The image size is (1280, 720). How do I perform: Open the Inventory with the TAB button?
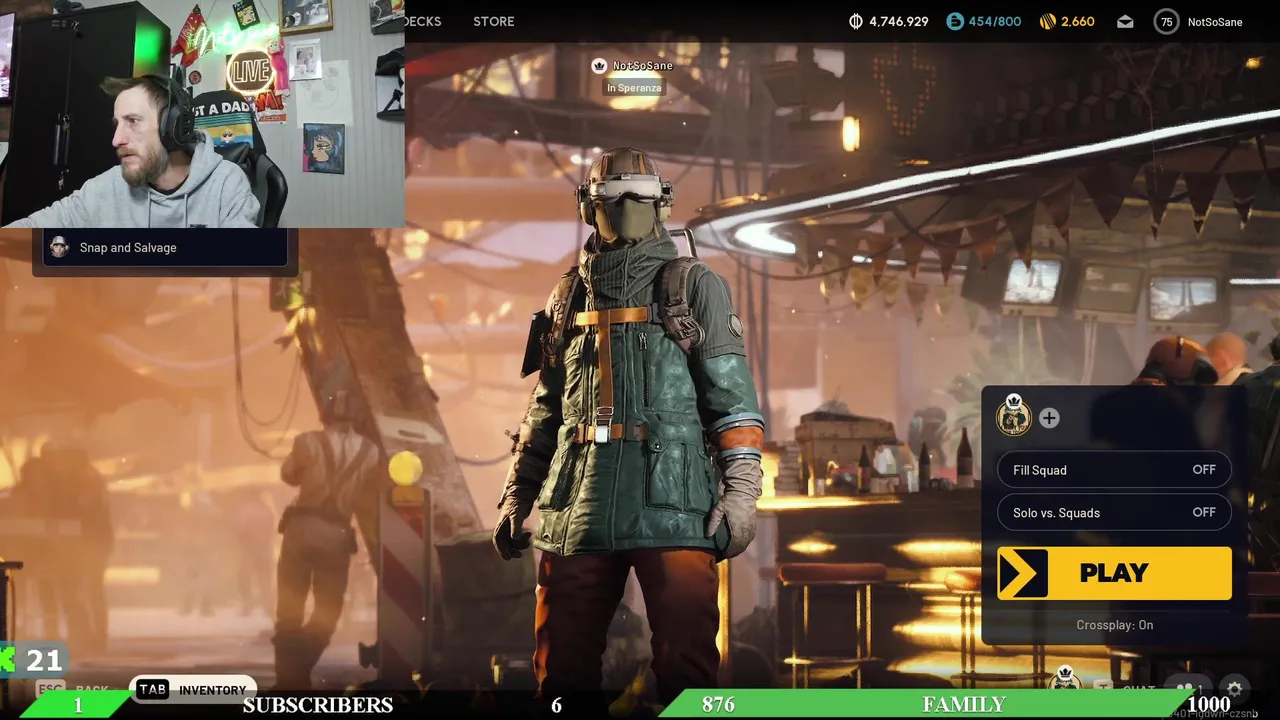[193, 689]
